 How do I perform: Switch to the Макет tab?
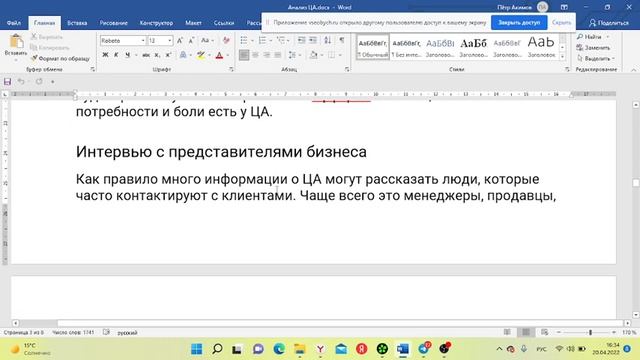click(193, 23)
